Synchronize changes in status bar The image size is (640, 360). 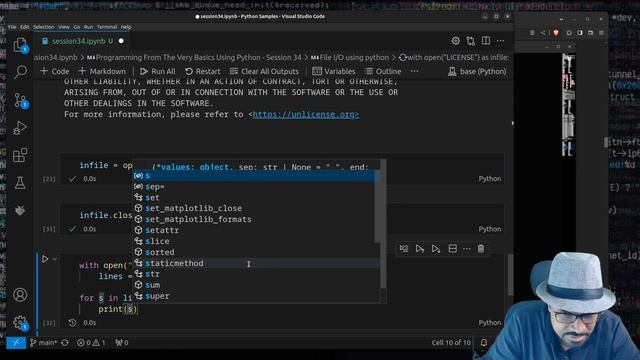pyautogui.click(x=65, y=342)
